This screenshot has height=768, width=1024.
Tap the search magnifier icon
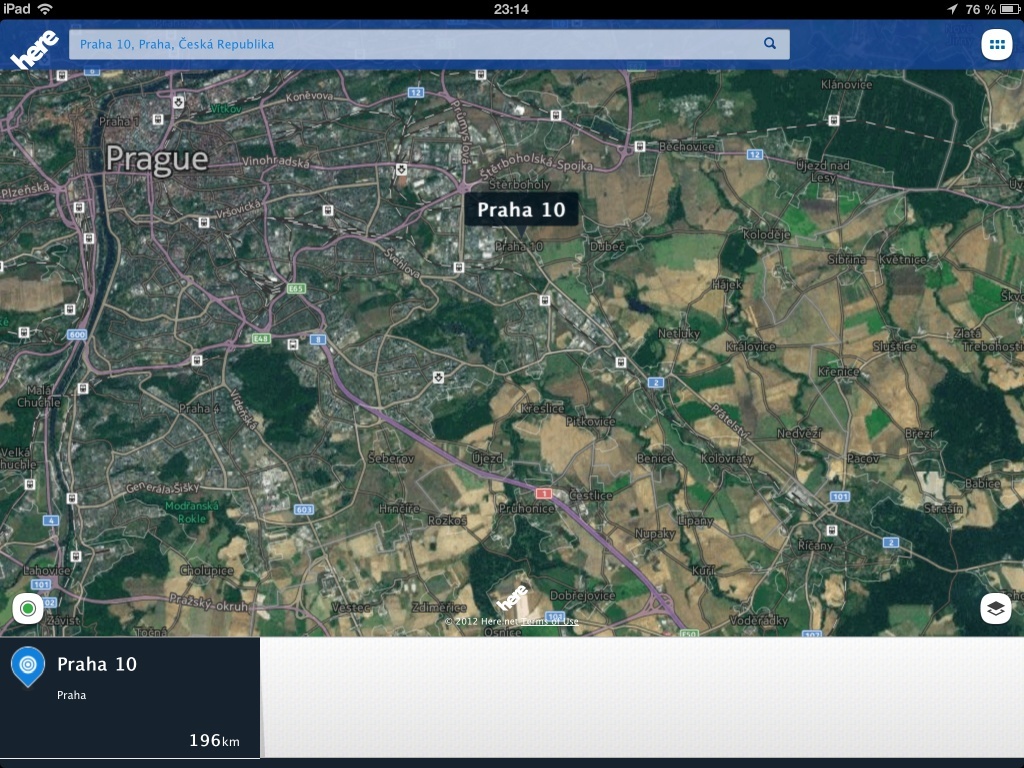(769, 43)
